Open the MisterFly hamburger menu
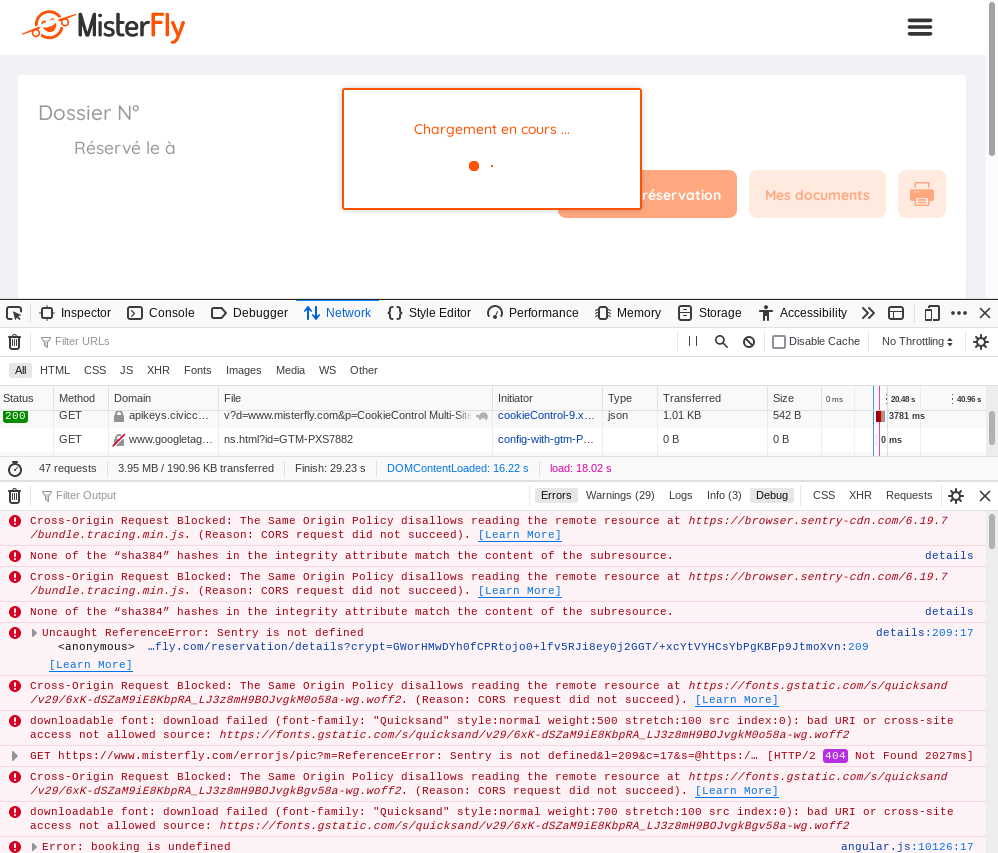The height and width of the screenshot is (853, 998). pyautogui.click(x=919, y=27)
